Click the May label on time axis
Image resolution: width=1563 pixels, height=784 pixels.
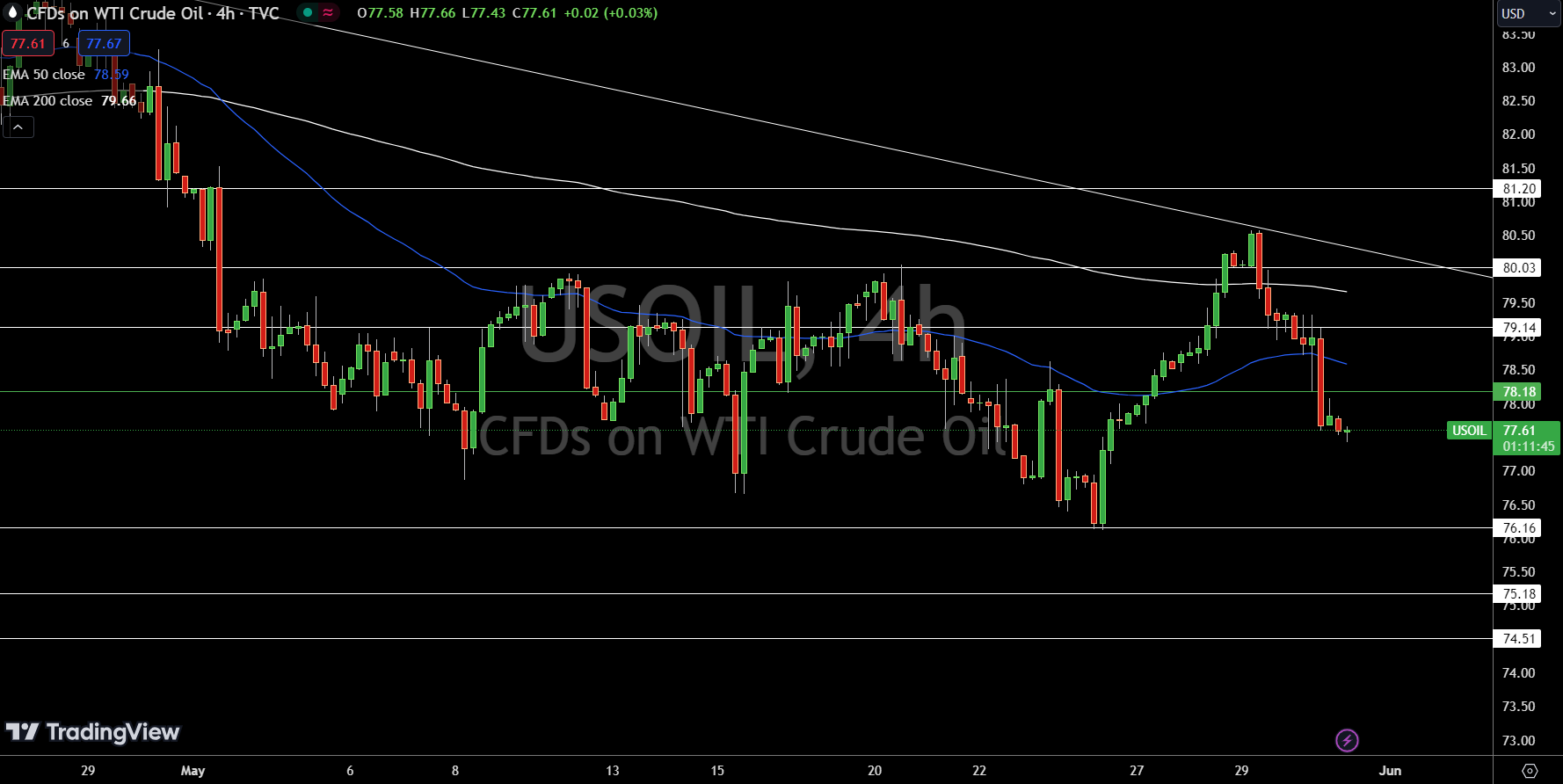[193, 771]
